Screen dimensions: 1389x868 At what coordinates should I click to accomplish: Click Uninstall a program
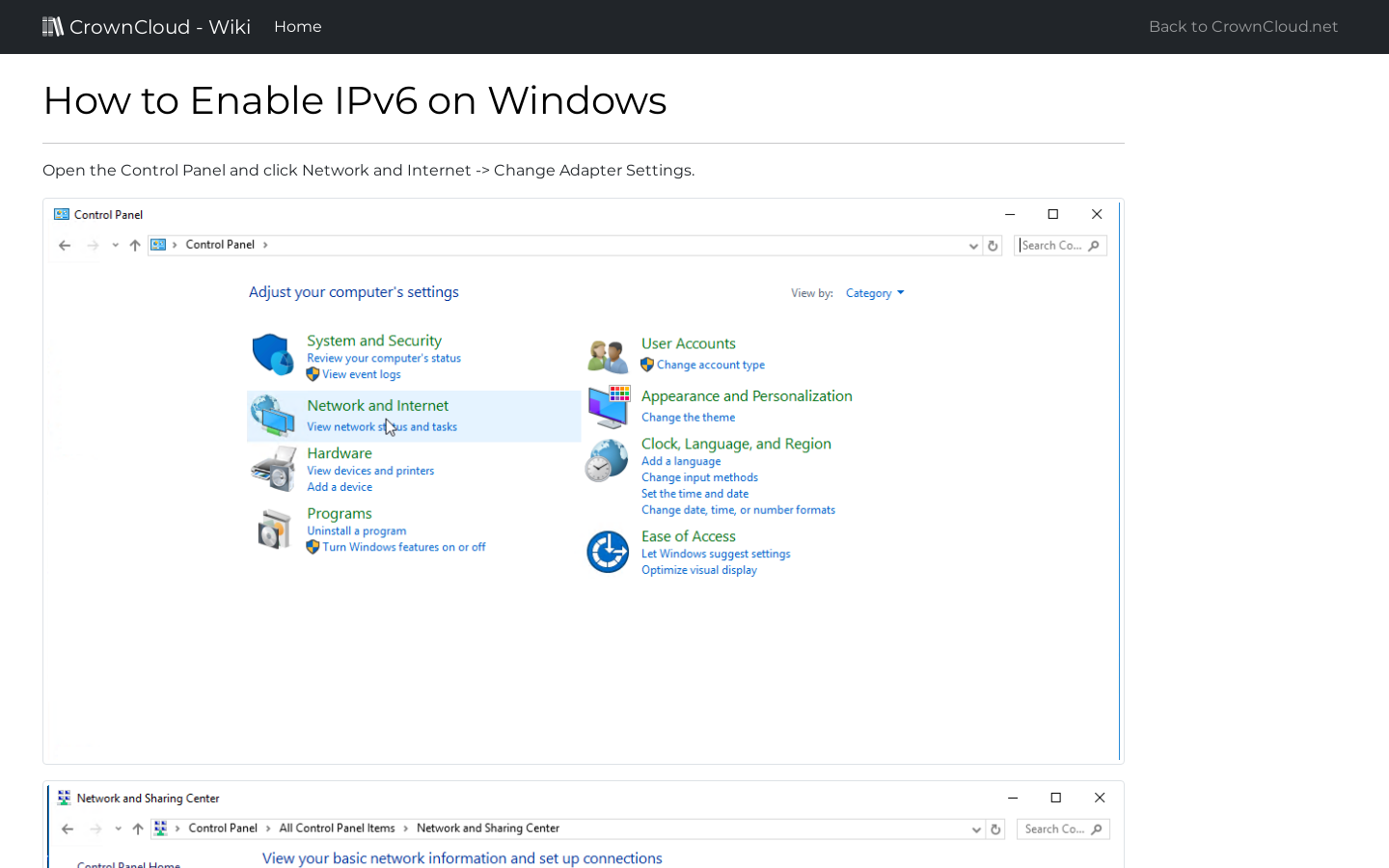point(357,530)
